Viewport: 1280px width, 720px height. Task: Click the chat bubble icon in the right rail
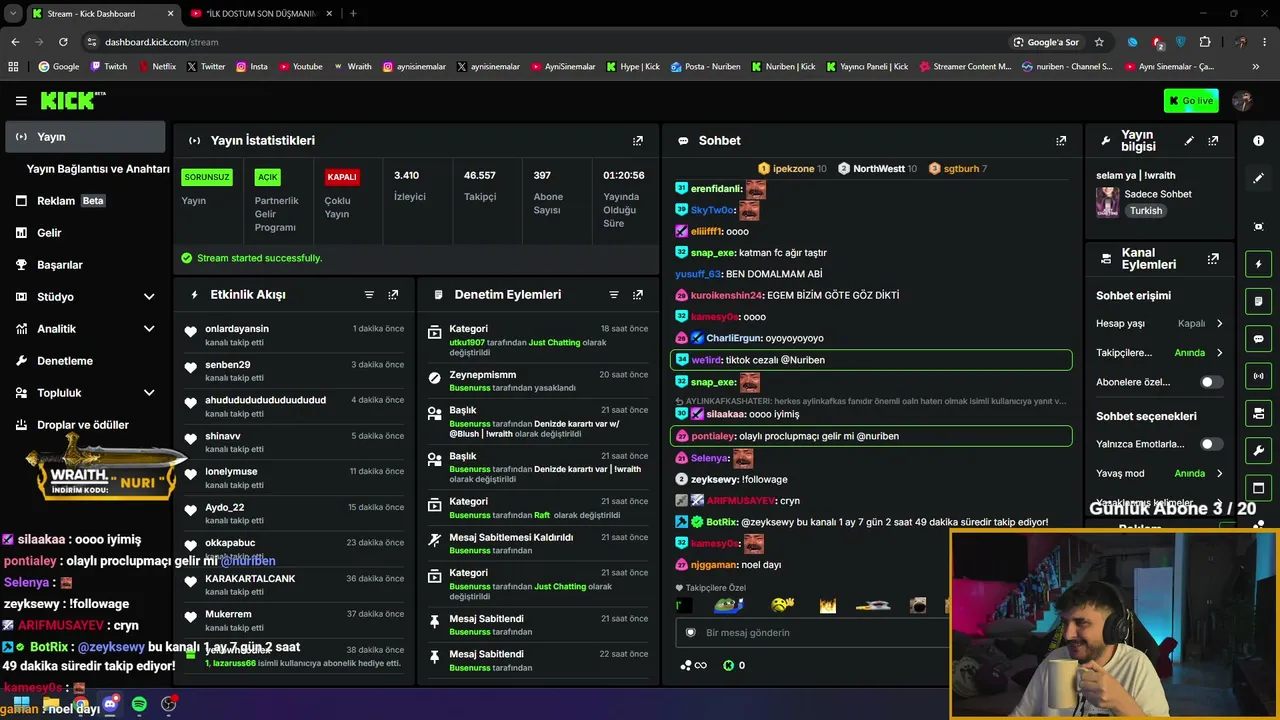1259,339
